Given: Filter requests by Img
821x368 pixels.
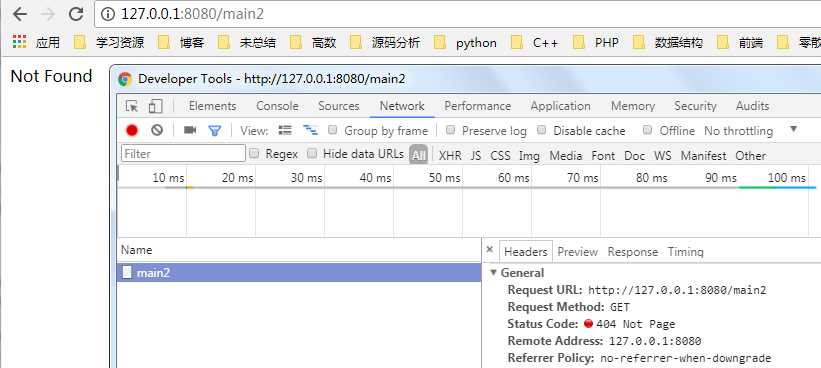Looking at the screenshot, I should pos(529,155).
